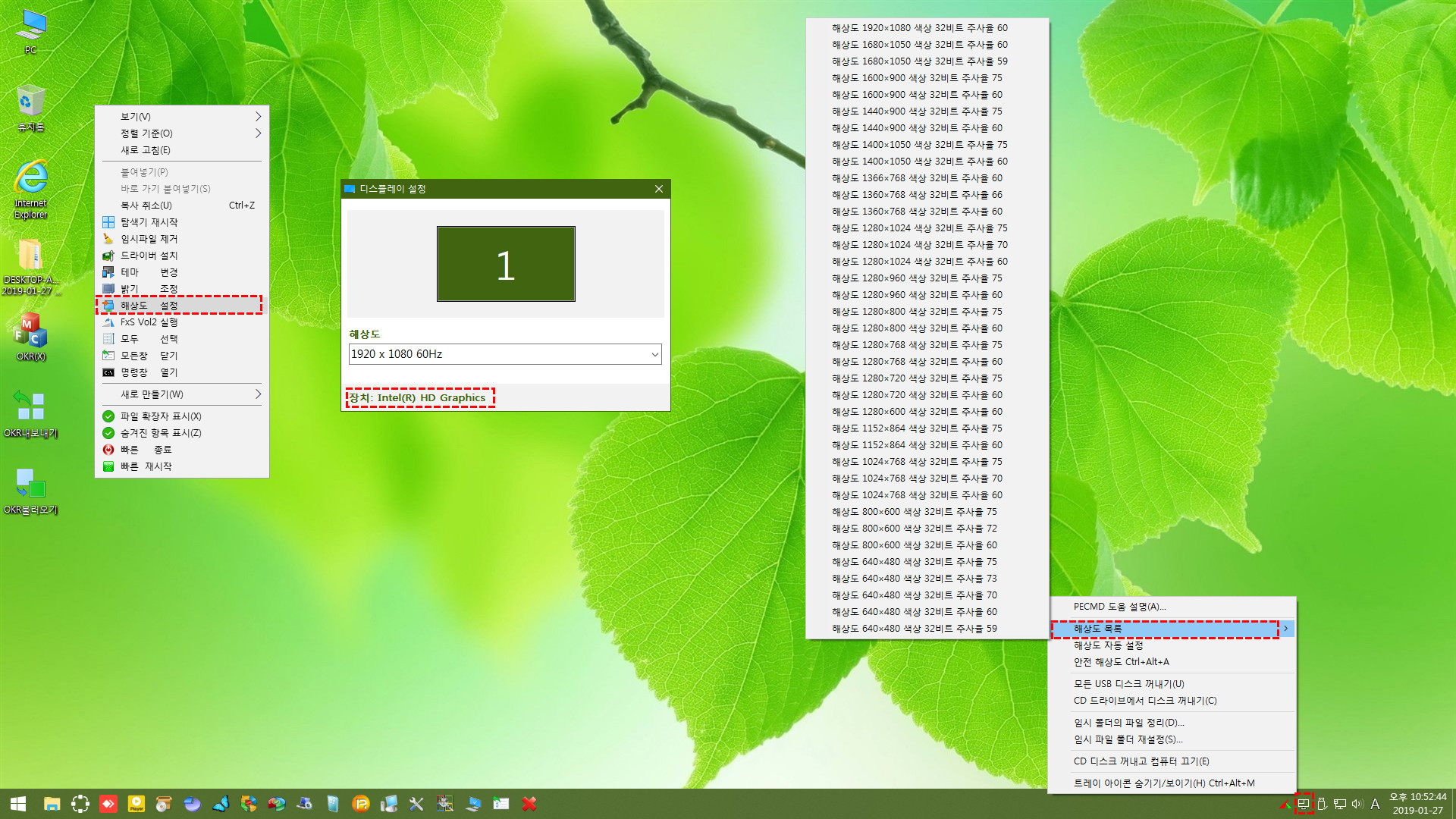This screenshot has width=1456, height=819.
Task: Open the blue pie-ball icon in taskbar
Action: click(x=192, y=804)
